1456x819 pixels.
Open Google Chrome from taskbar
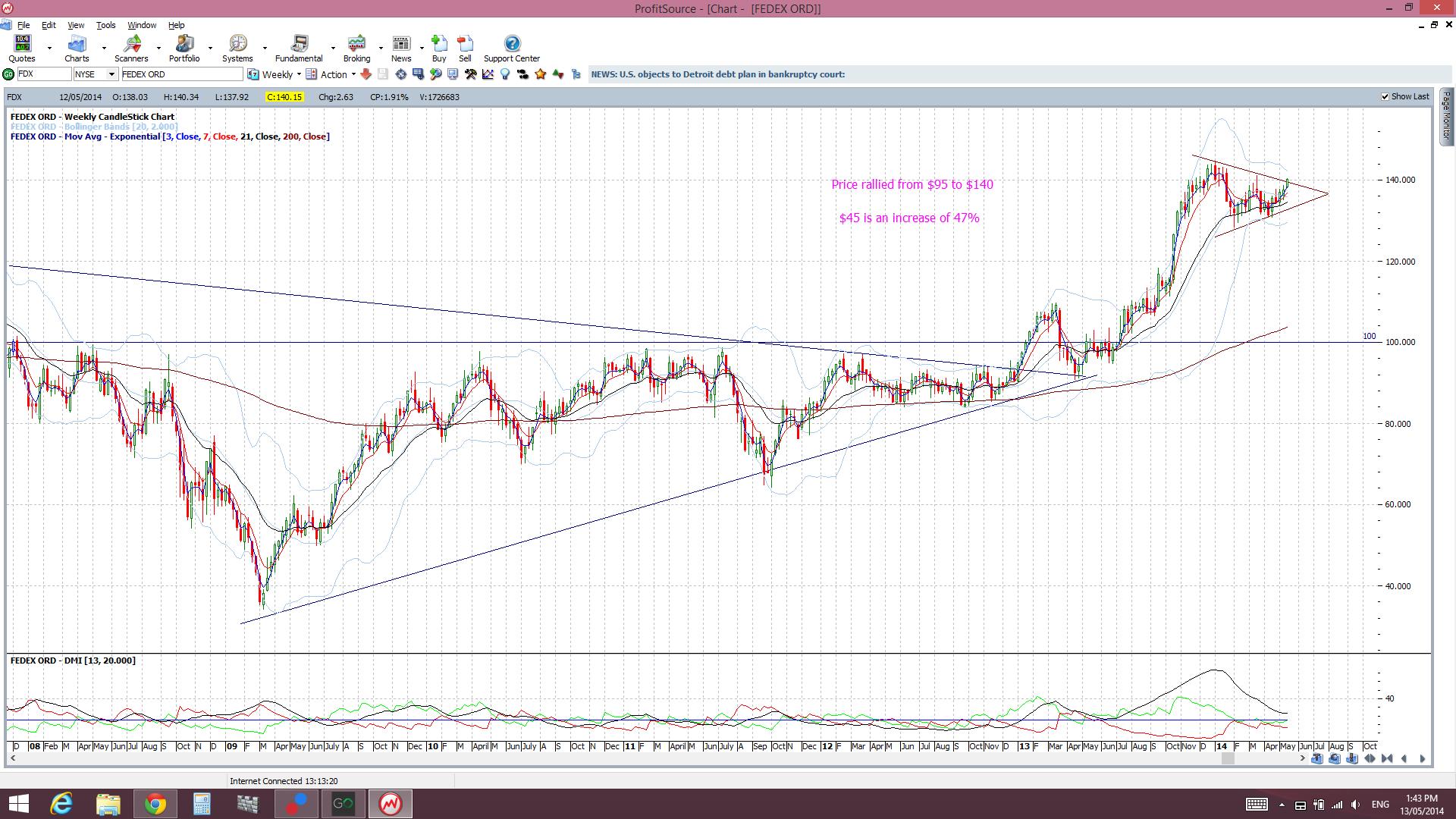coord(155,804)
